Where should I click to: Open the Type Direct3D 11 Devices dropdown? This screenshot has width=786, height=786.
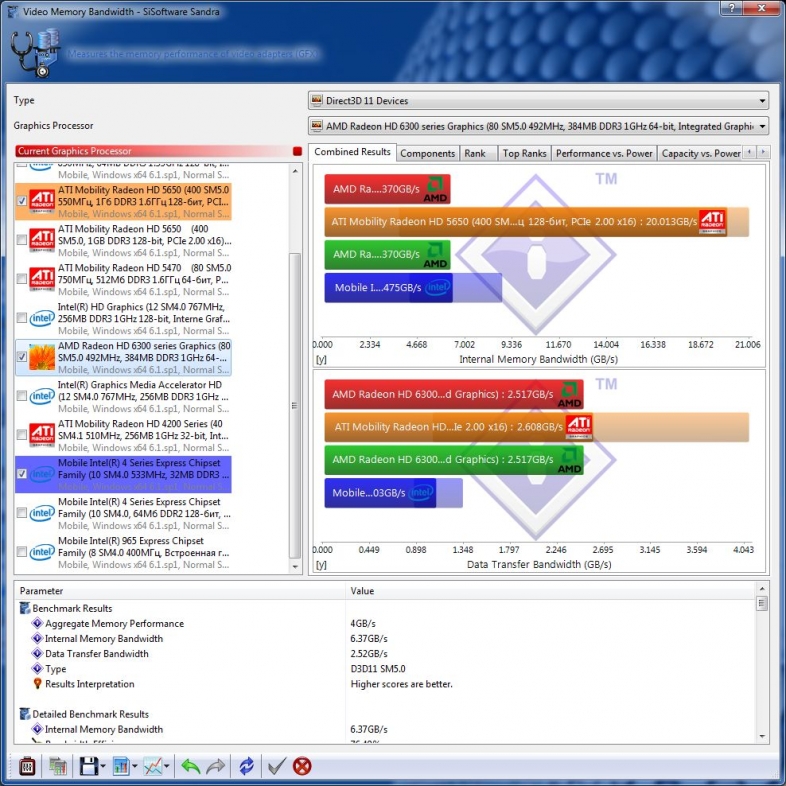click(538, 100)
